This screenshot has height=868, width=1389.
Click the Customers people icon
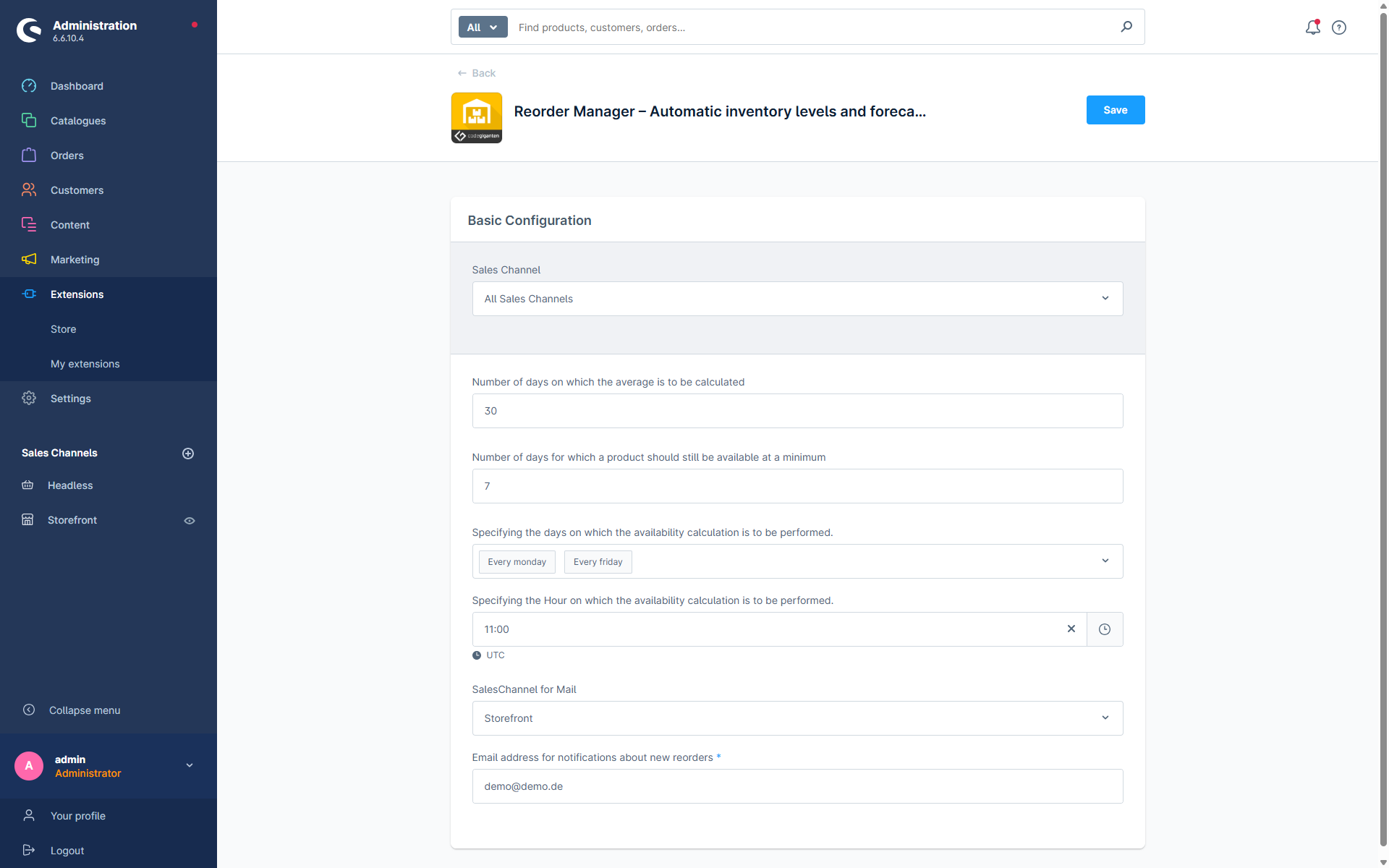point(29,190)
